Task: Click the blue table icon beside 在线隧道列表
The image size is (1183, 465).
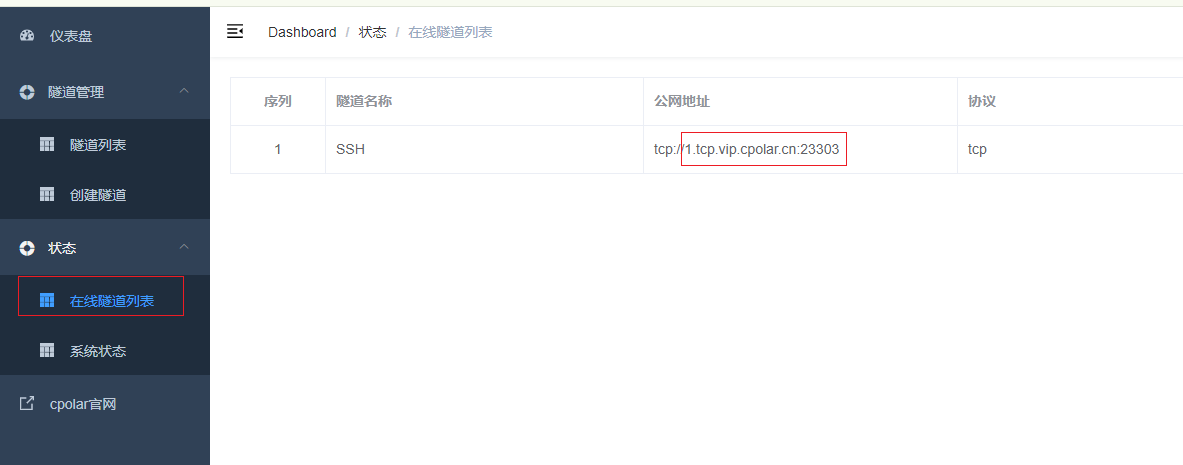Action: (47, 300)
